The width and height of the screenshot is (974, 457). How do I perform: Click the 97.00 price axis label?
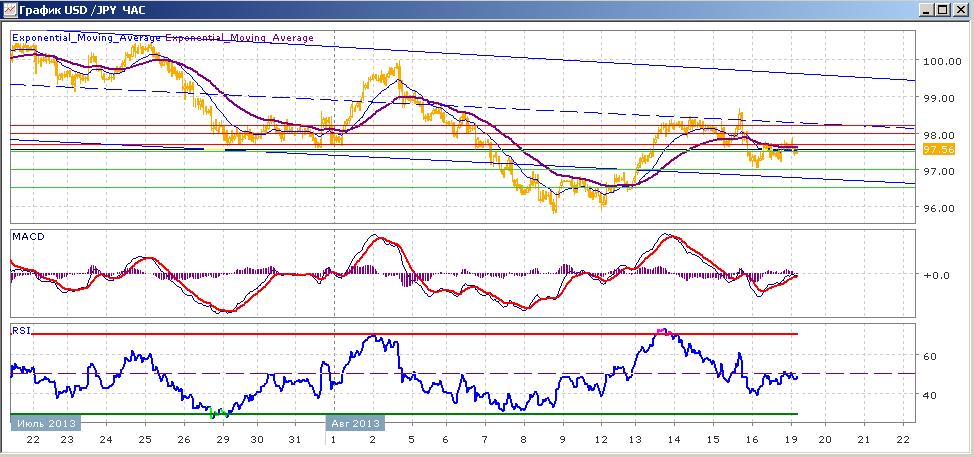pyautogui.click(x=939, y=171)
